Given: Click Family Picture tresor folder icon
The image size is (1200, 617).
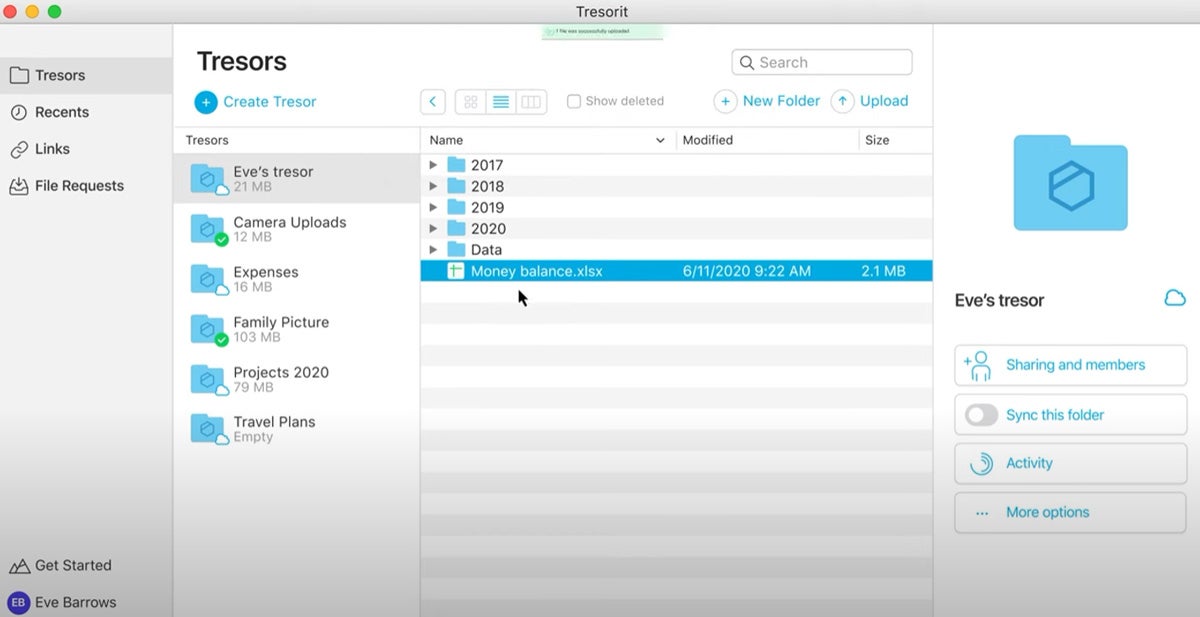Looking at the screenshot, I should tap(208, 329).
